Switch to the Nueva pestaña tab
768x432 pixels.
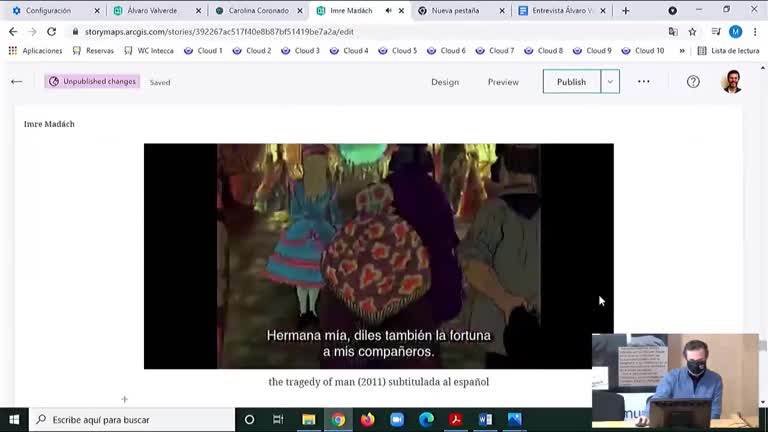(x=461, y=10)
